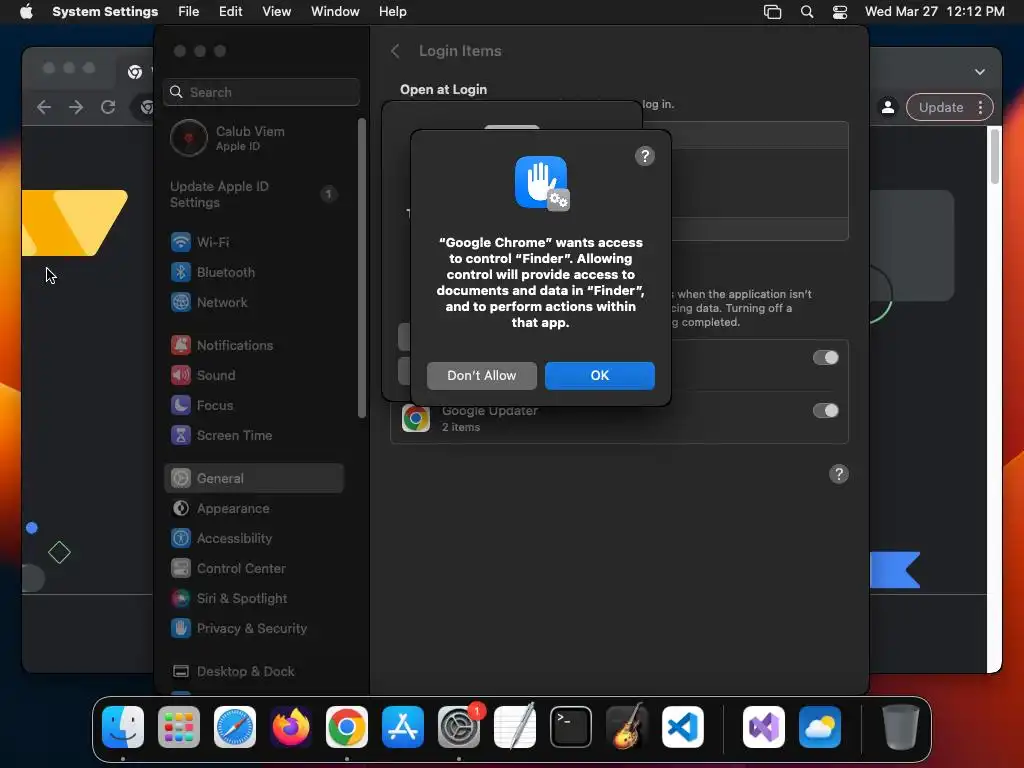This screenshot has width=1024, height=768.
Task: Select Screen Time in the sidebar
Action: pyautogui.click(x=255, y=436)
